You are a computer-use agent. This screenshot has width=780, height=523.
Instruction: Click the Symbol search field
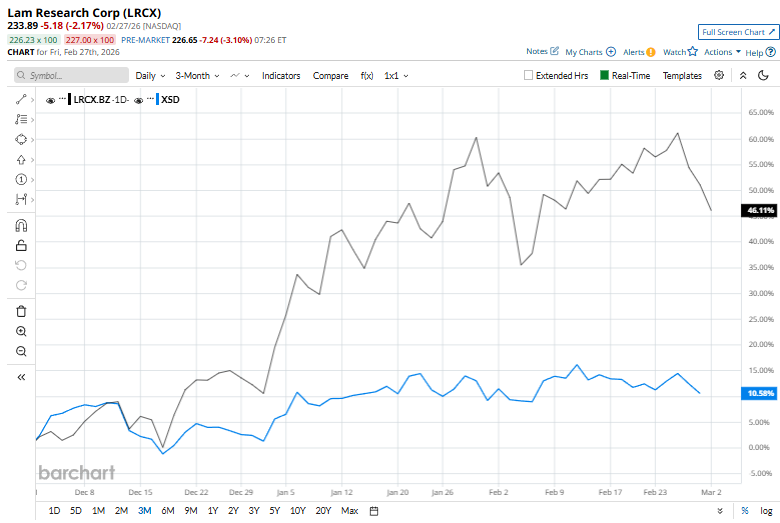(x=72, y=75)
